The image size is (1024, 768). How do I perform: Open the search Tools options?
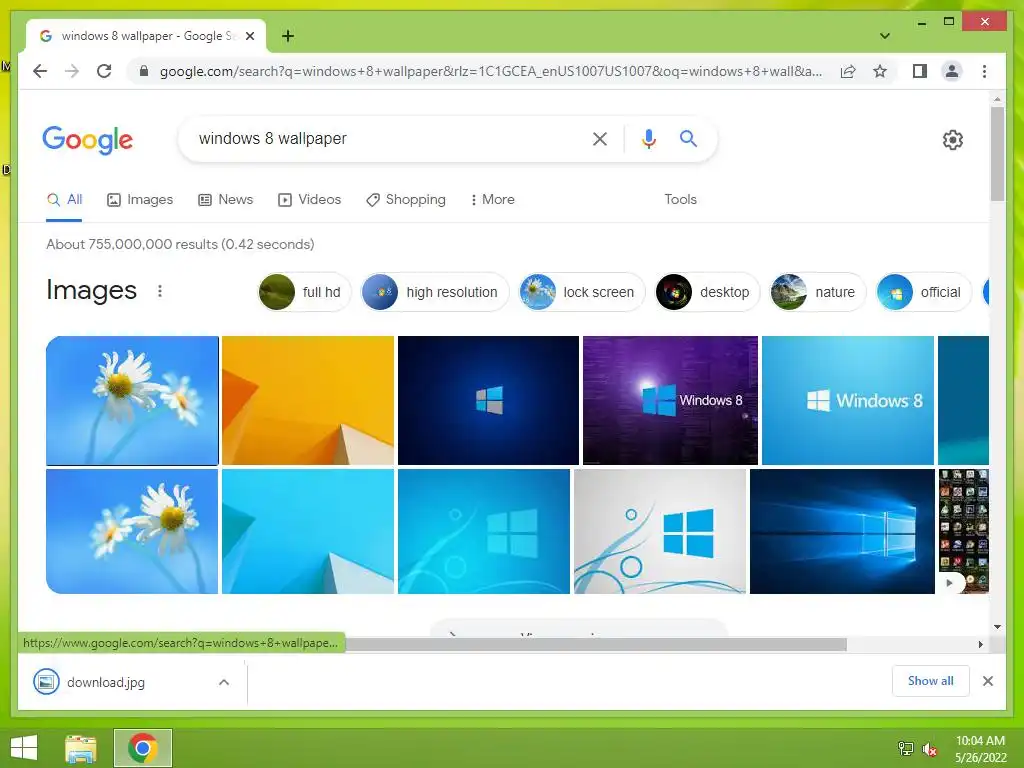[x=680, y=200]
